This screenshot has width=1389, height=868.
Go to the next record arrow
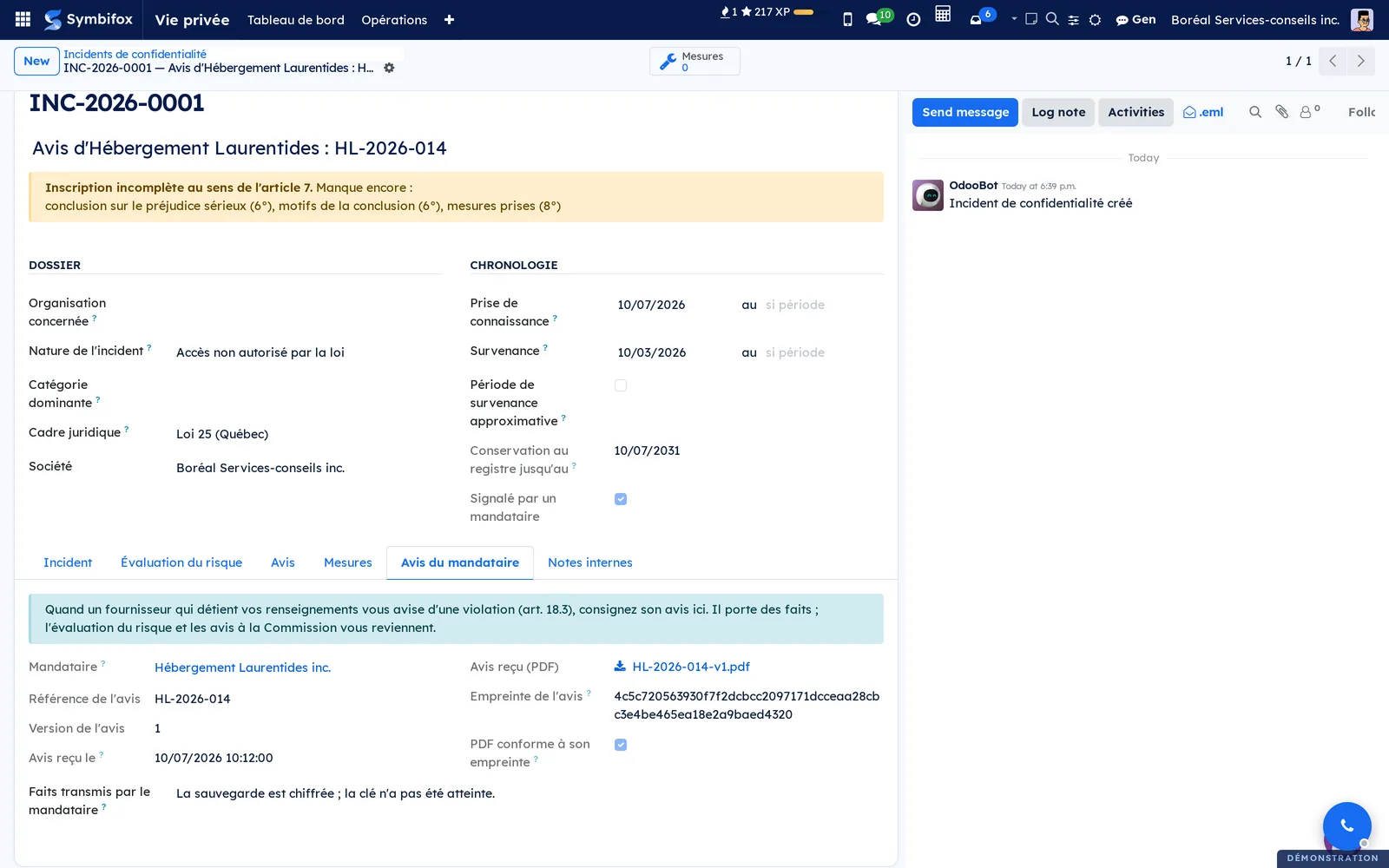pos(1360,61)
